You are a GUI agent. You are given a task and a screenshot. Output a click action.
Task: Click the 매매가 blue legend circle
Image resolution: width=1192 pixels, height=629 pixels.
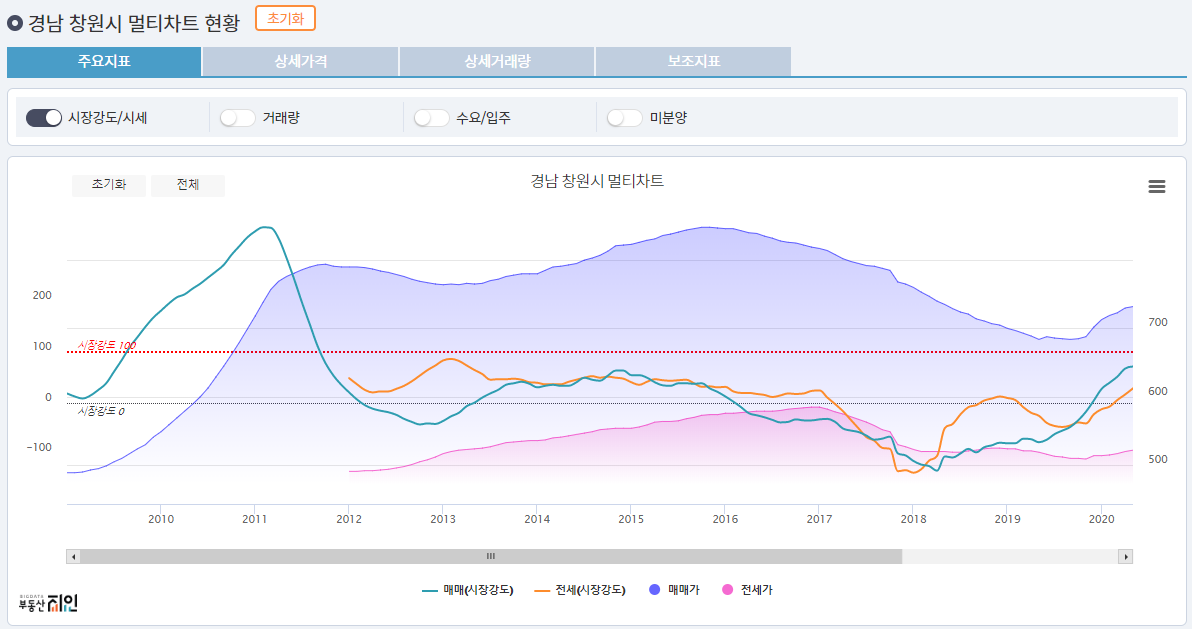click(656, 590)
